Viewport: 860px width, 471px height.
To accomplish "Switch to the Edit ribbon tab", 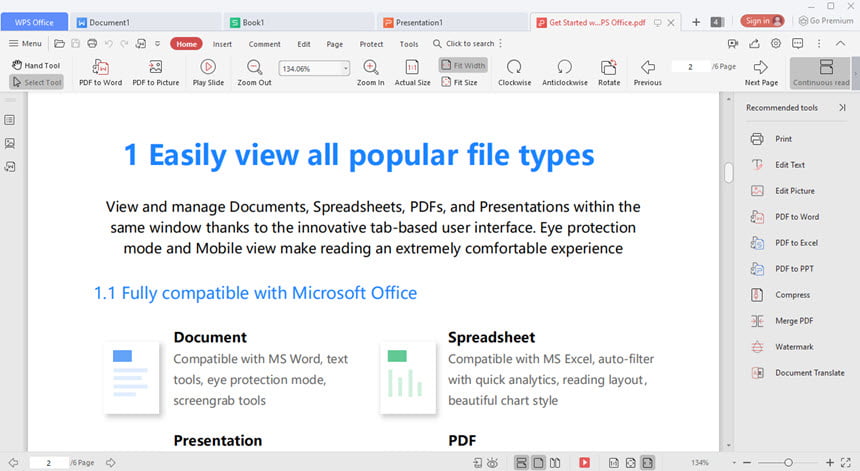I will coord(304,44).
